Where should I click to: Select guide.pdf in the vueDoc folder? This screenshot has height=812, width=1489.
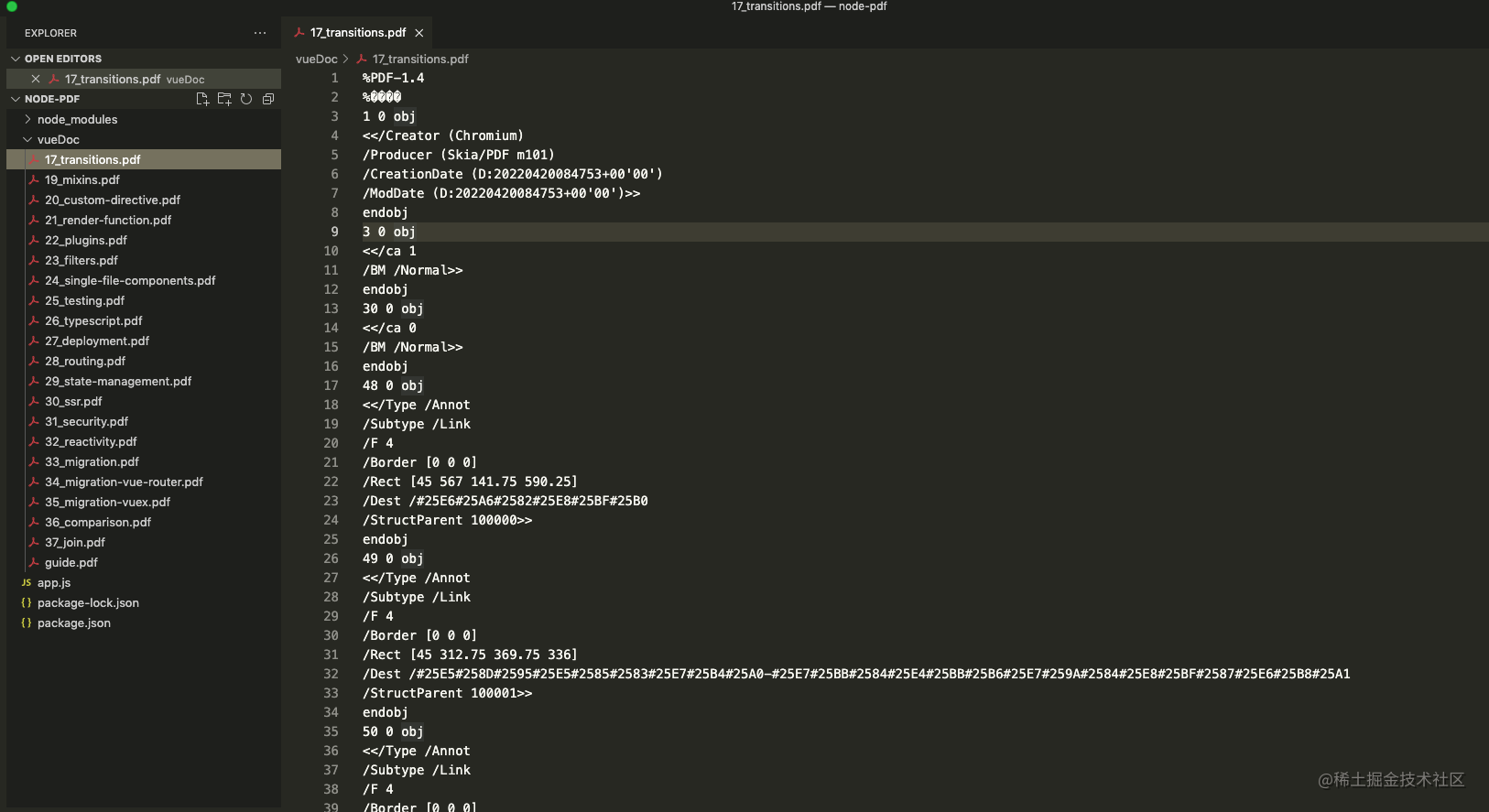click(71, 563)
